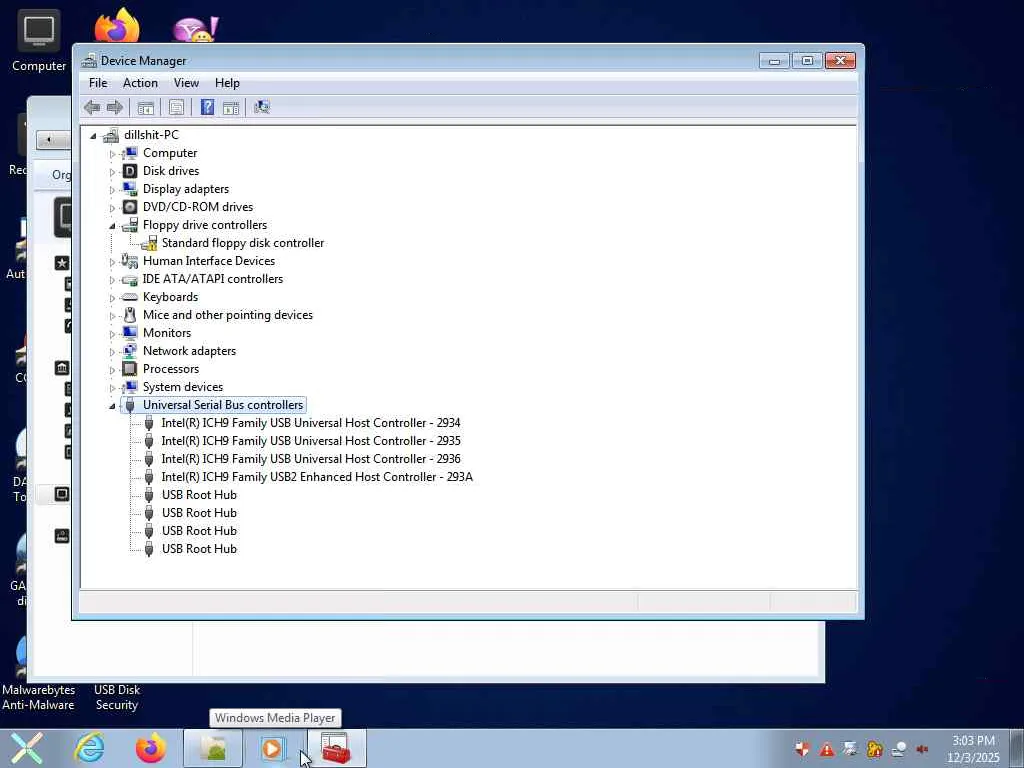Click the red-white shield tray icon
This screenshot has height=768, width=1024.
[x=803, y=749]
